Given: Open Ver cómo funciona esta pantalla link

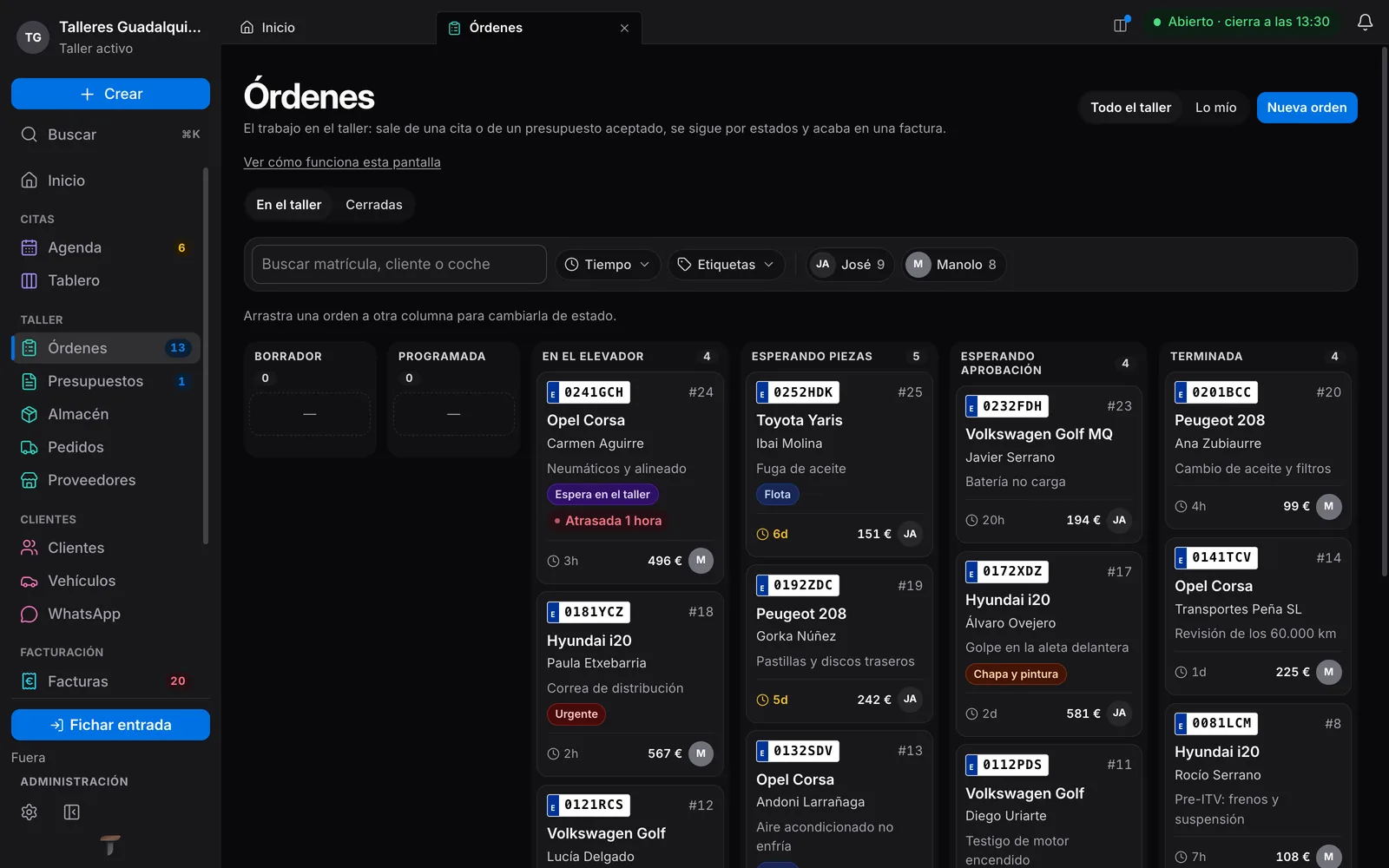Looking at the screenshot, I should tap(342, 162).
